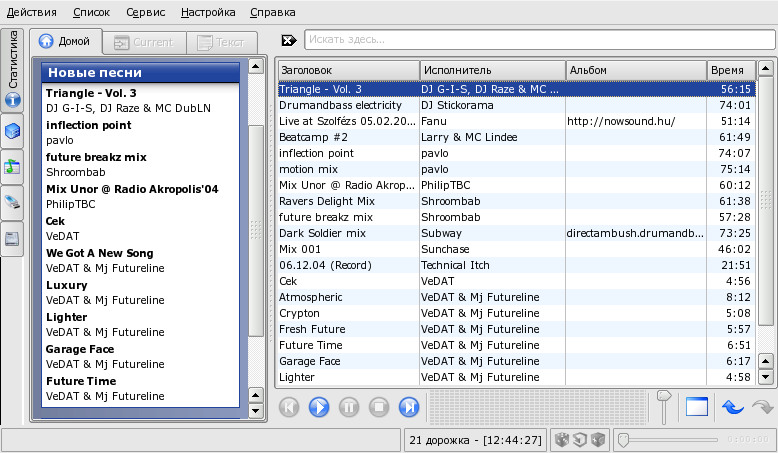The height and width of the screenshot is (453, 778).
Task: Open the Сервис menu
Action: click(145, 12)
